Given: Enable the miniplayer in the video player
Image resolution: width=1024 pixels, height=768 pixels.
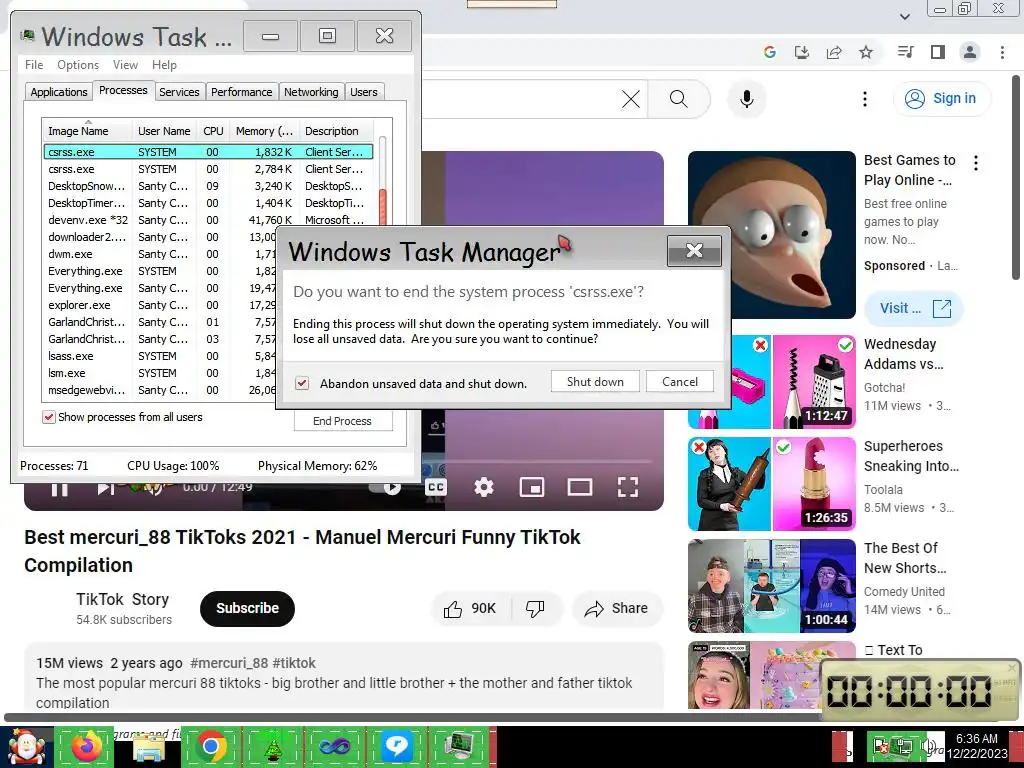Looking at the screenshot, I should [532, 487].
